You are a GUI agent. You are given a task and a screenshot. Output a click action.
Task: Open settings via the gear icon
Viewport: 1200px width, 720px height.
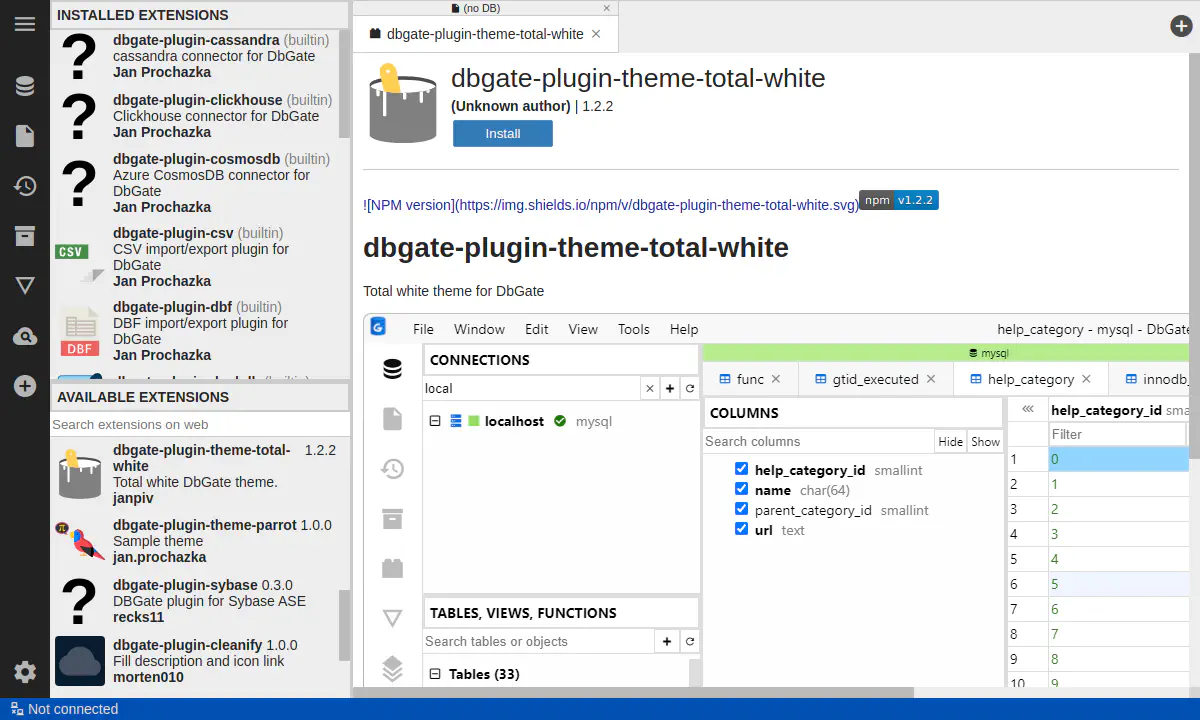[25, 672]
